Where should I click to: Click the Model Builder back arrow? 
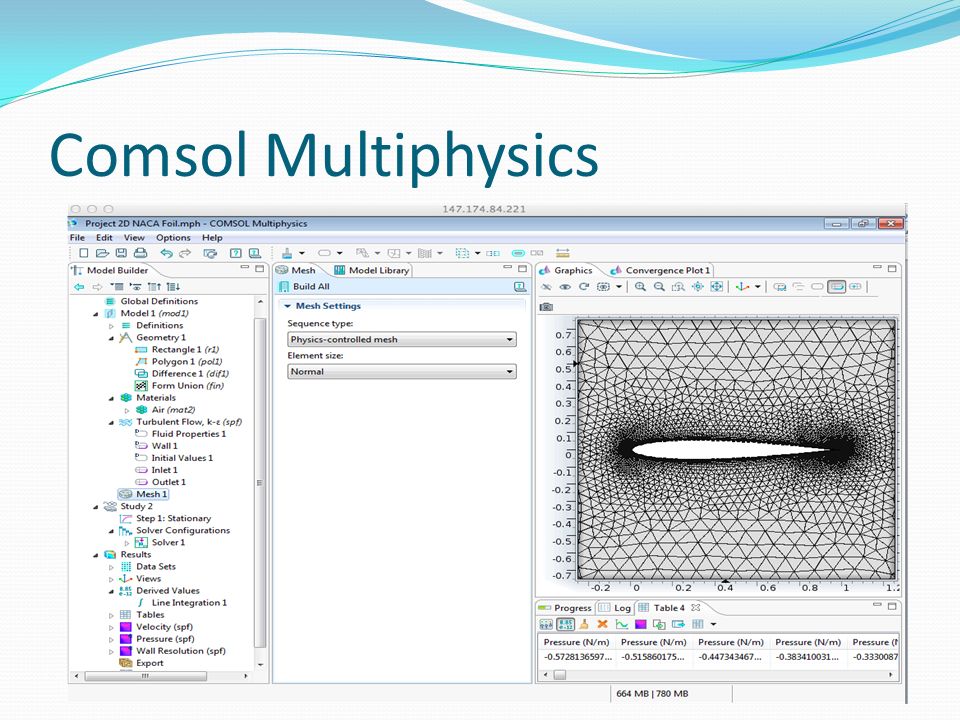pyautogui.click(x=79, y=287)
